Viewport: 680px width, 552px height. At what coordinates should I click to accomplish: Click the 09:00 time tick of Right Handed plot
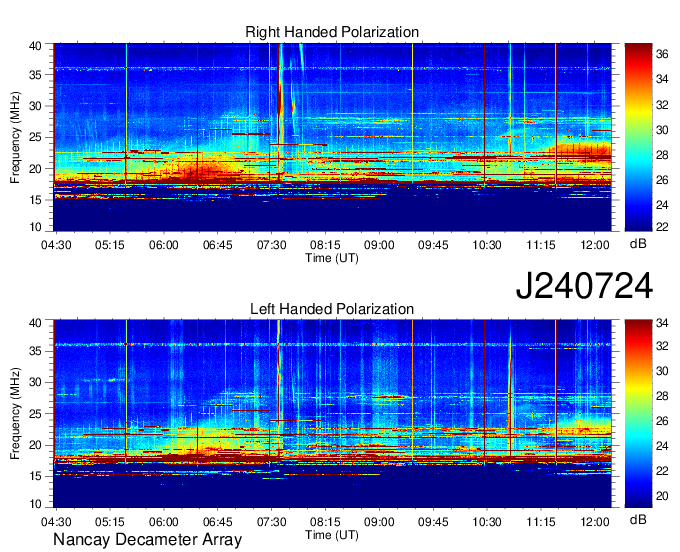click(x=379, y=245)
